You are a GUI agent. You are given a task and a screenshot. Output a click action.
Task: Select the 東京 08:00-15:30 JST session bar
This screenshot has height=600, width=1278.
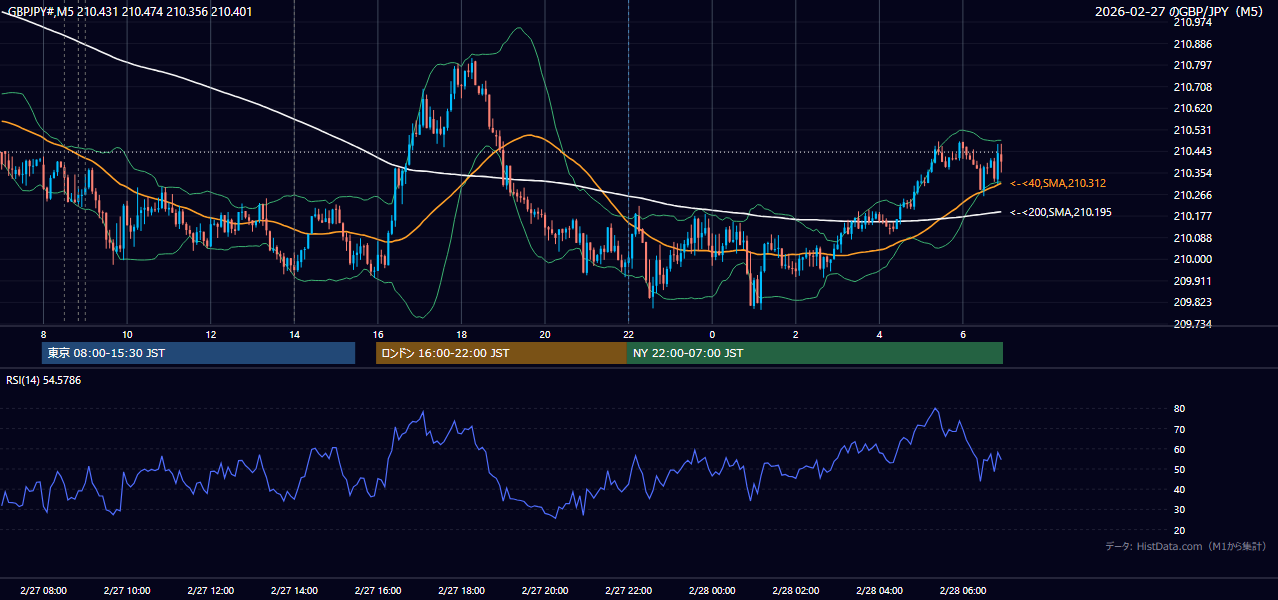coord(198,353)
